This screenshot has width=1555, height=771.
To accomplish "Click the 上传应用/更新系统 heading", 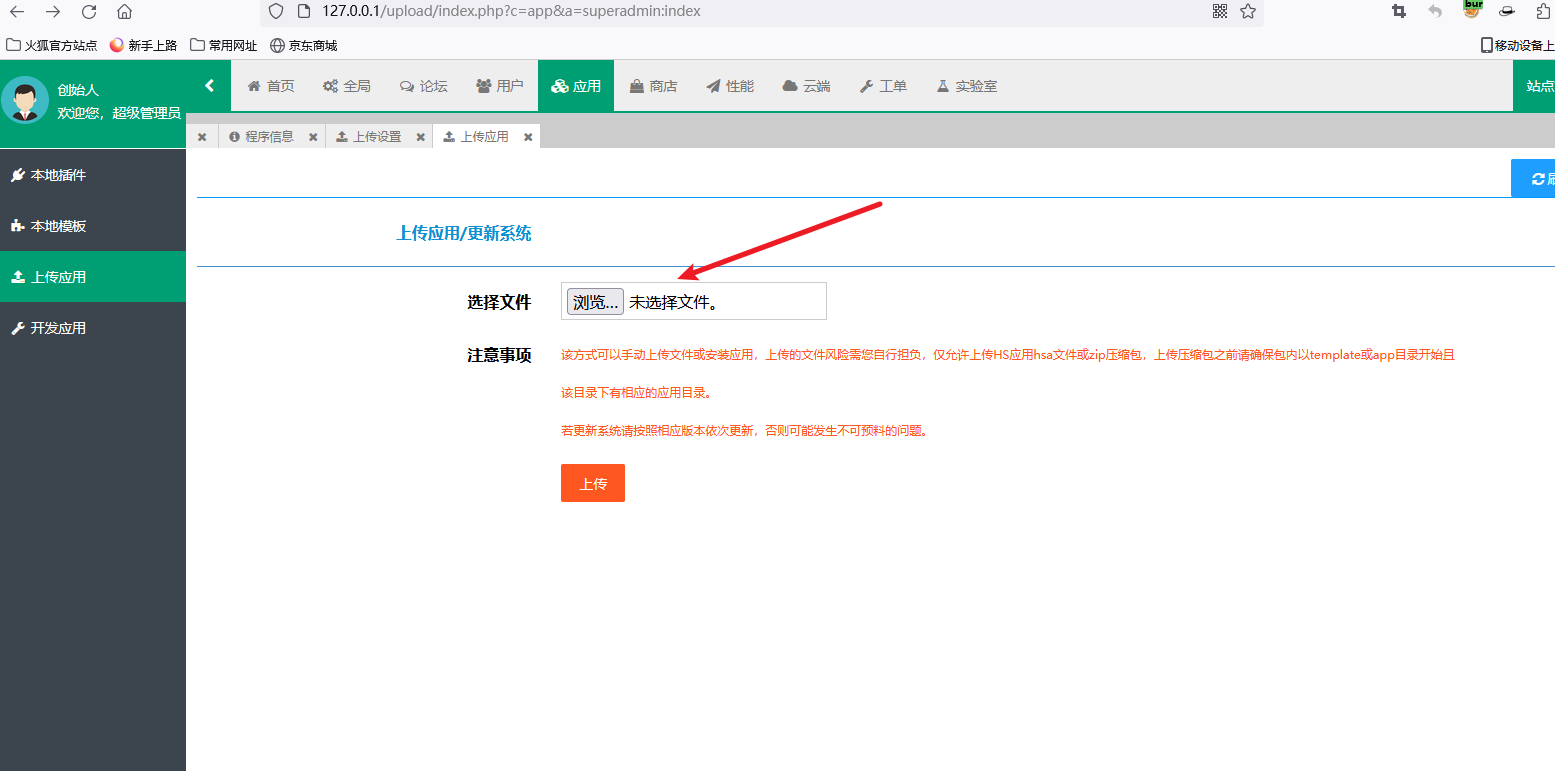I will 464,234.
